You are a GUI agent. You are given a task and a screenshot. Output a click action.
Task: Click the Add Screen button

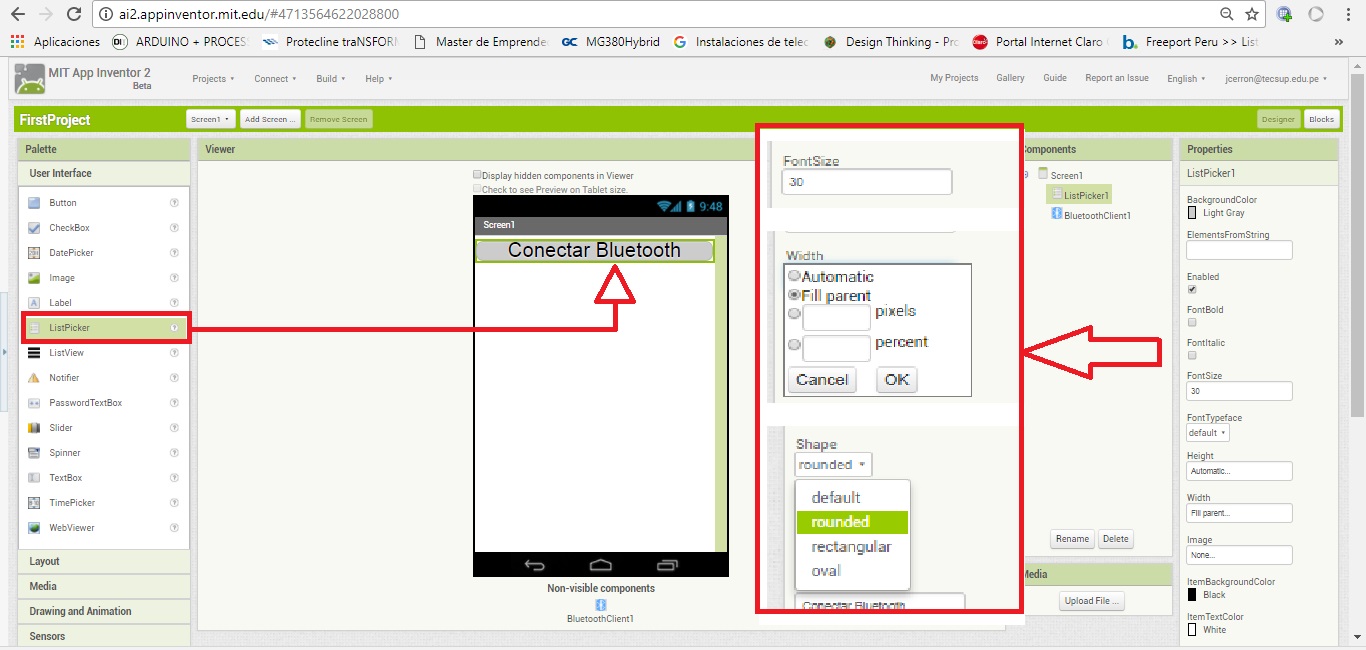pyautogui.click(x=270, y=119)
